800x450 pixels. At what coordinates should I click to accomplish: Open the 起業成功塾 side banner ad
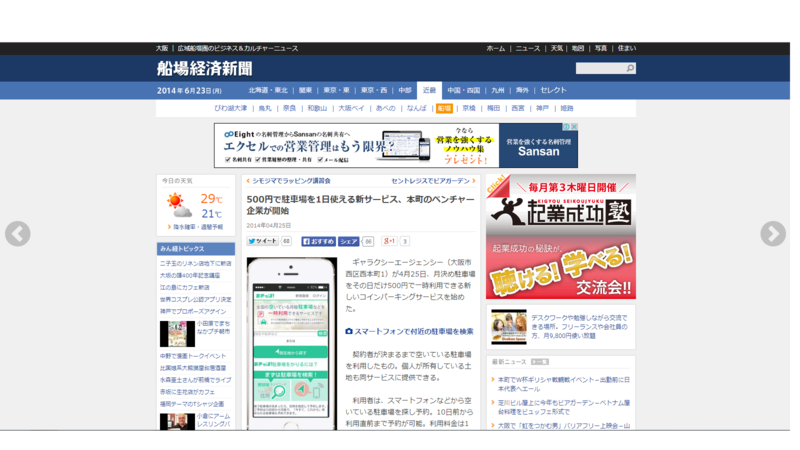click(561, 236)
